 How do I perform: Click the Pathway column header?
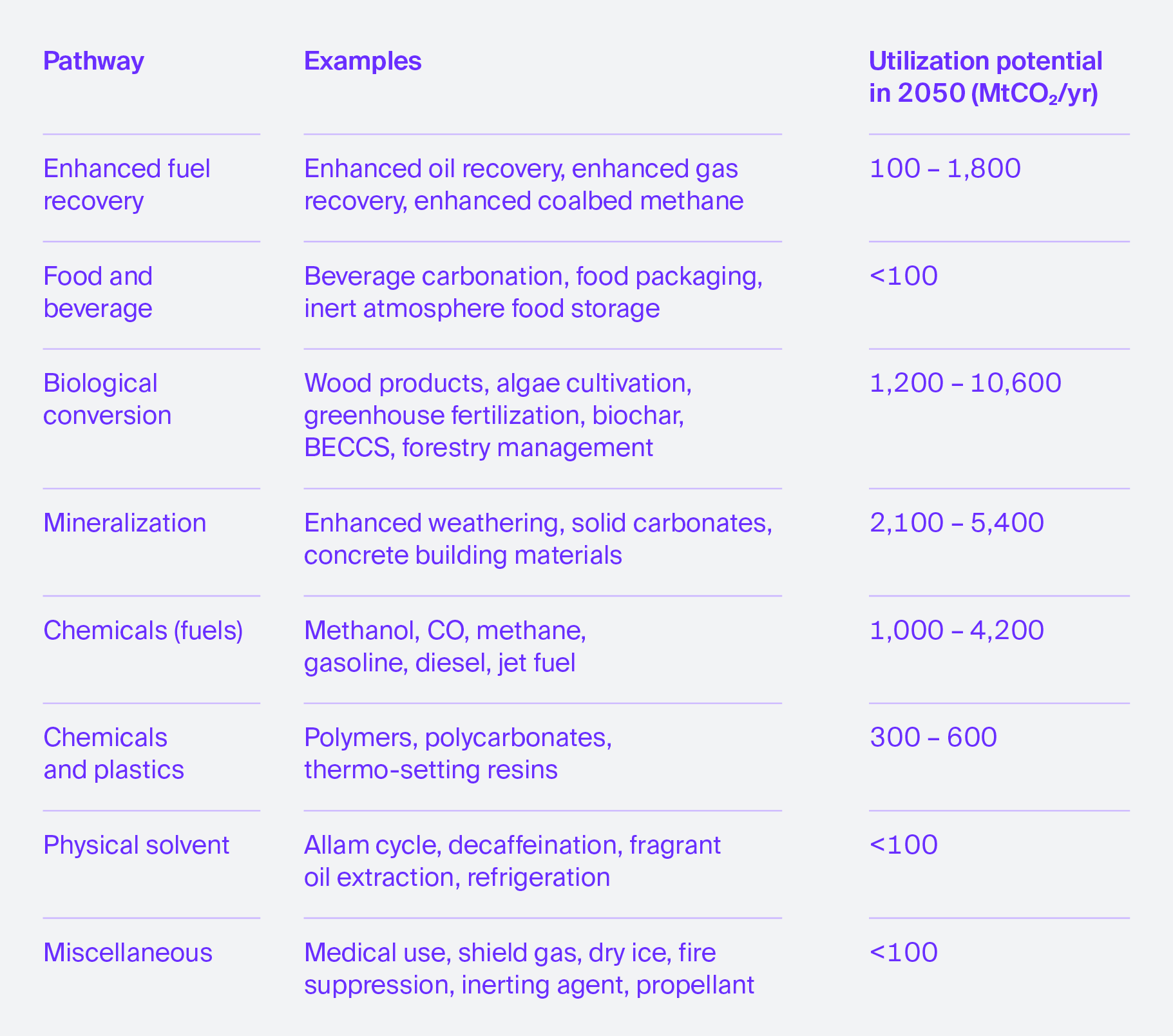[x=93, y=61]
